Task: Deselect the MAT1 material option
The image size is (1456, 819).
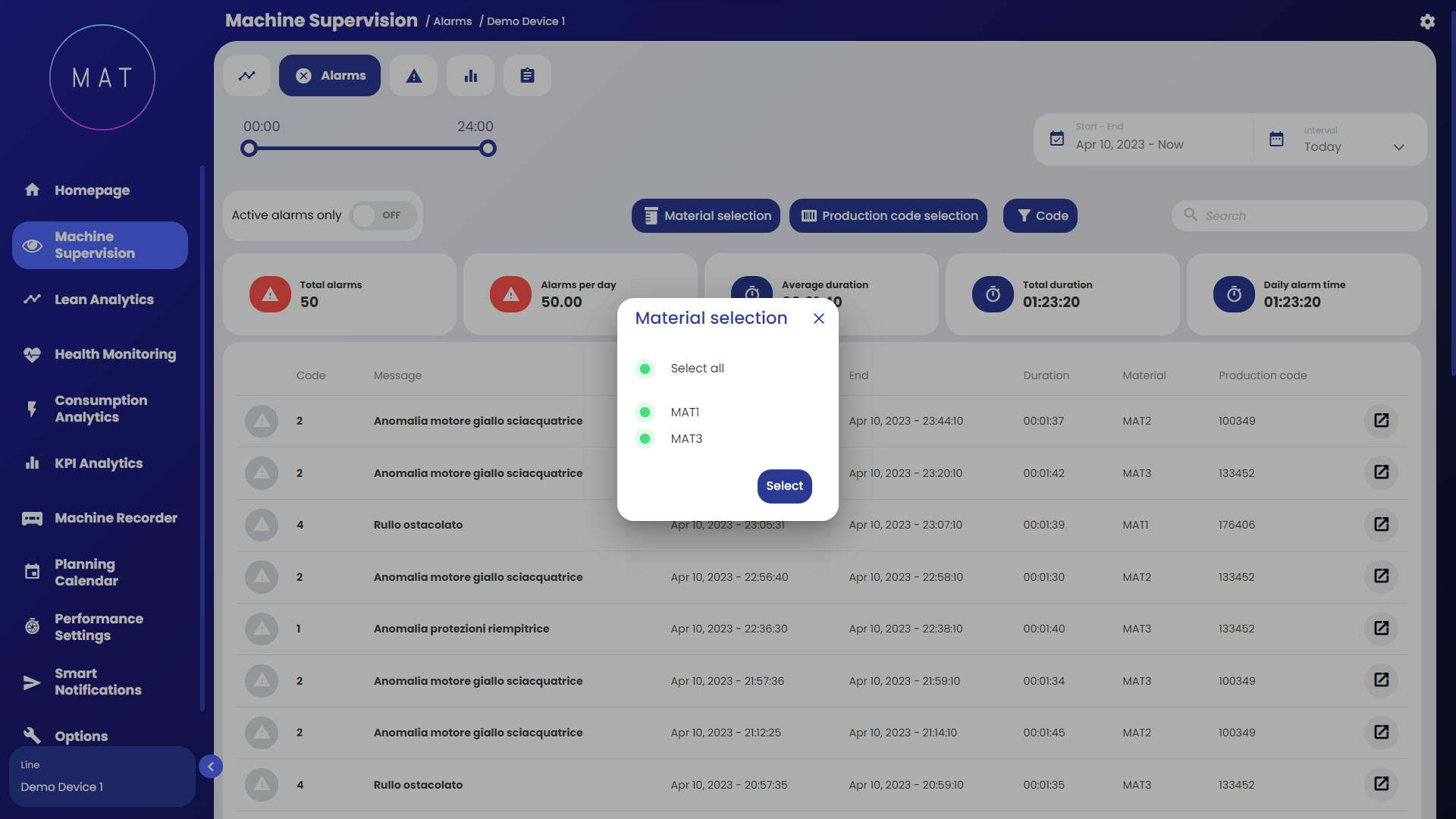Action: pyautogui.click(x=645, y=413)
